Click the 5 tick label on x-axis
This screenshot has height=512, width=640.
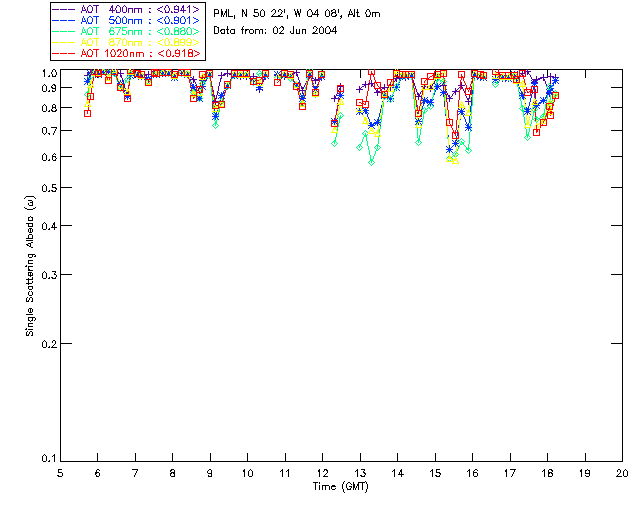pos(60,473)
